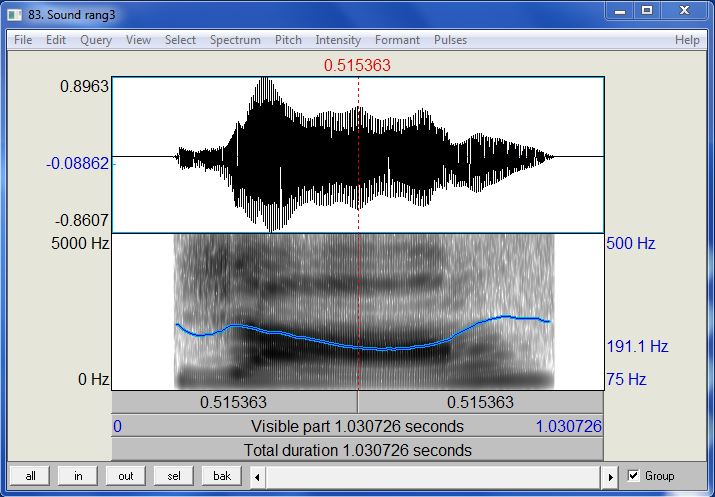Viewport: 715px width, 497px height.
Task: Click the -0.08862 amplitude value label
Action: click(x=78, y=163)
